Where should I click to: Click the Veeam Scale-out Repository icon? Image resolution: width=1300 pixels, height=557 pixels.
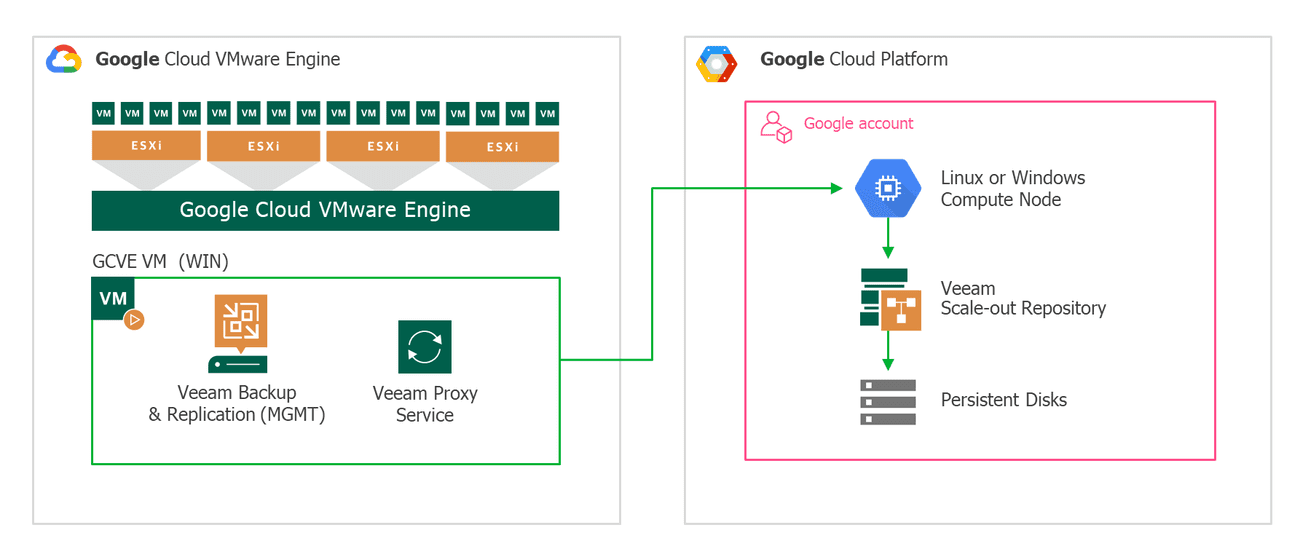(x=889, y=298)
